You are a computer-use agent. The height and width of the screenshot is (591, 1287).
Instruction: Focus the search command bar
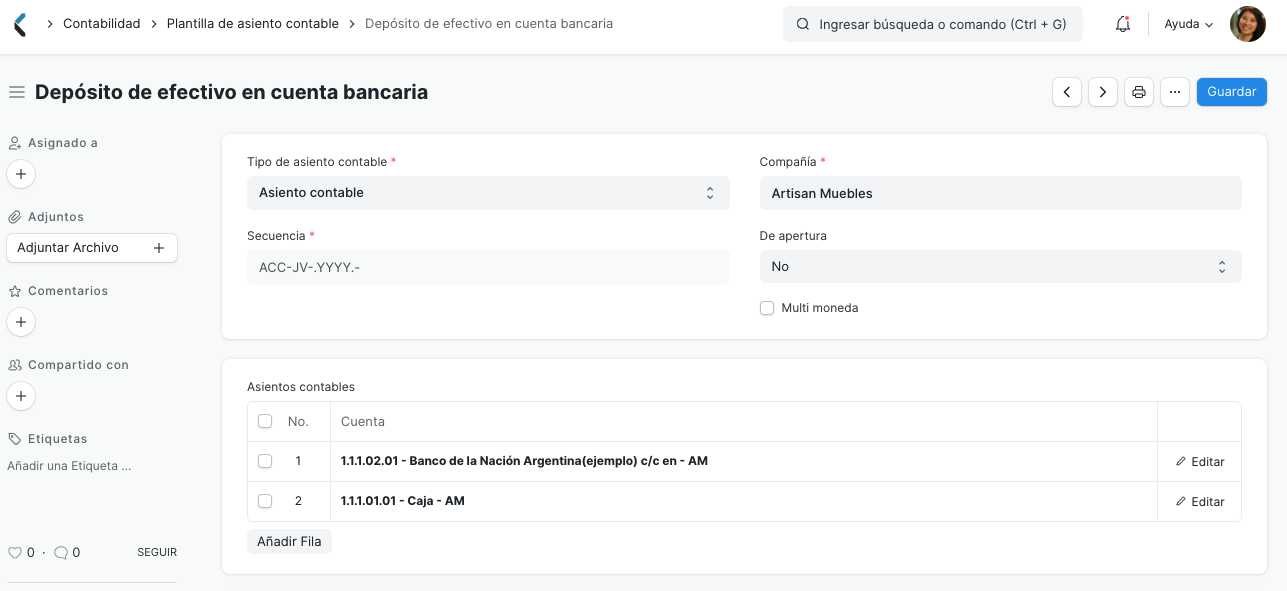pyautogui.click(x=933, y=24)
